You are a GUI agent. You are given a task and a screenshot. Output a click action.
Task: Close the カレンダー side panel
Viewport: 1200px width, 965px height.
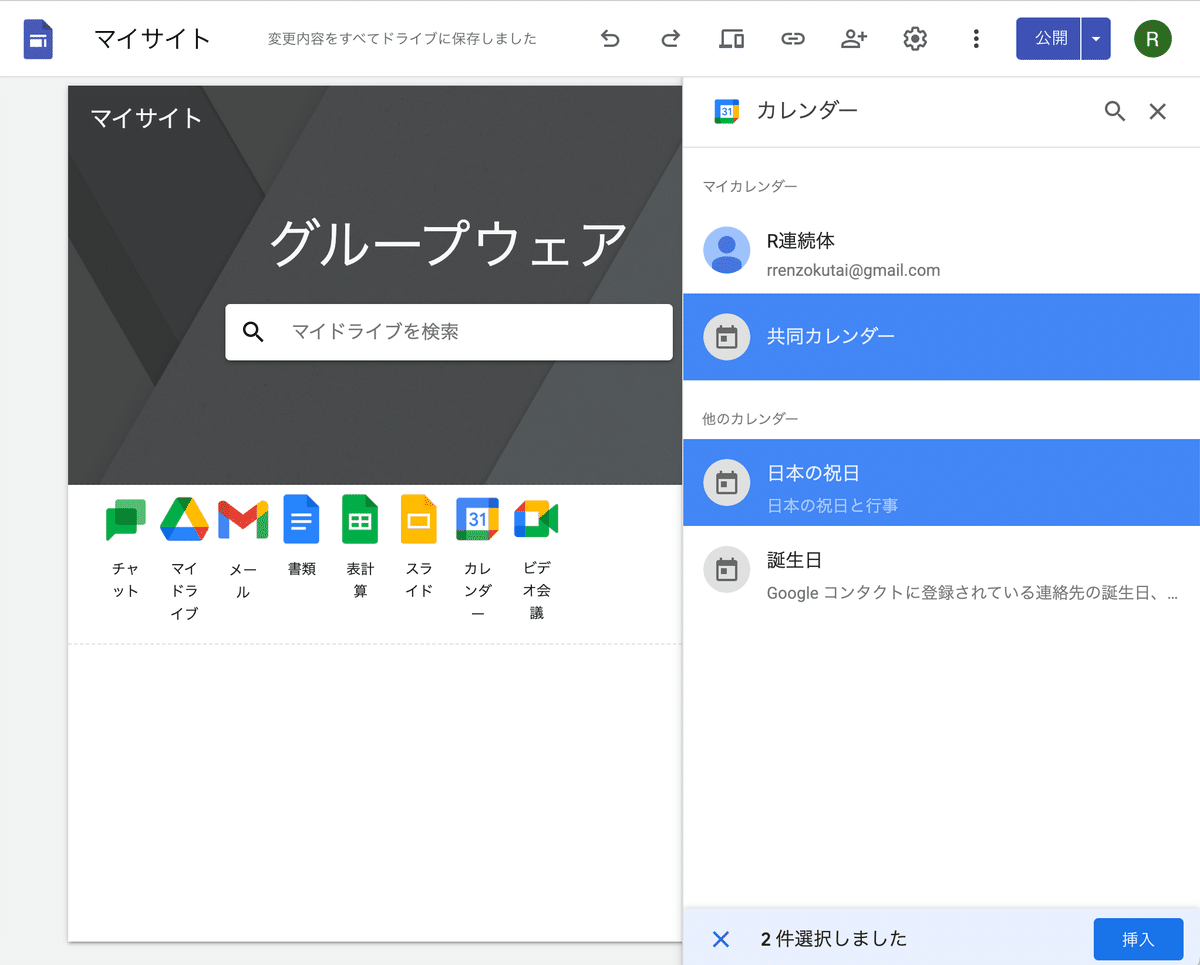(1158, 111)
